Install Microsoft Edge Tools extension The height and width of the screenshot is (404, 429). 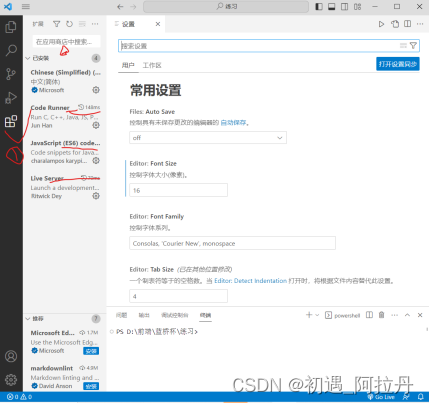pos(91,351)
